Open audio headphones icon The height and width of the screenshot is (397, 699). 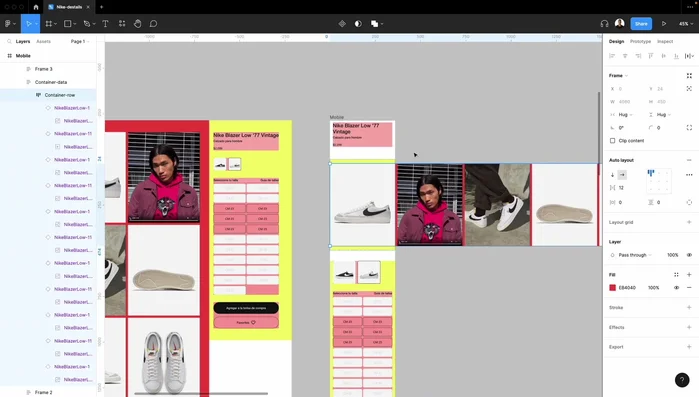(x=604, y=24)
